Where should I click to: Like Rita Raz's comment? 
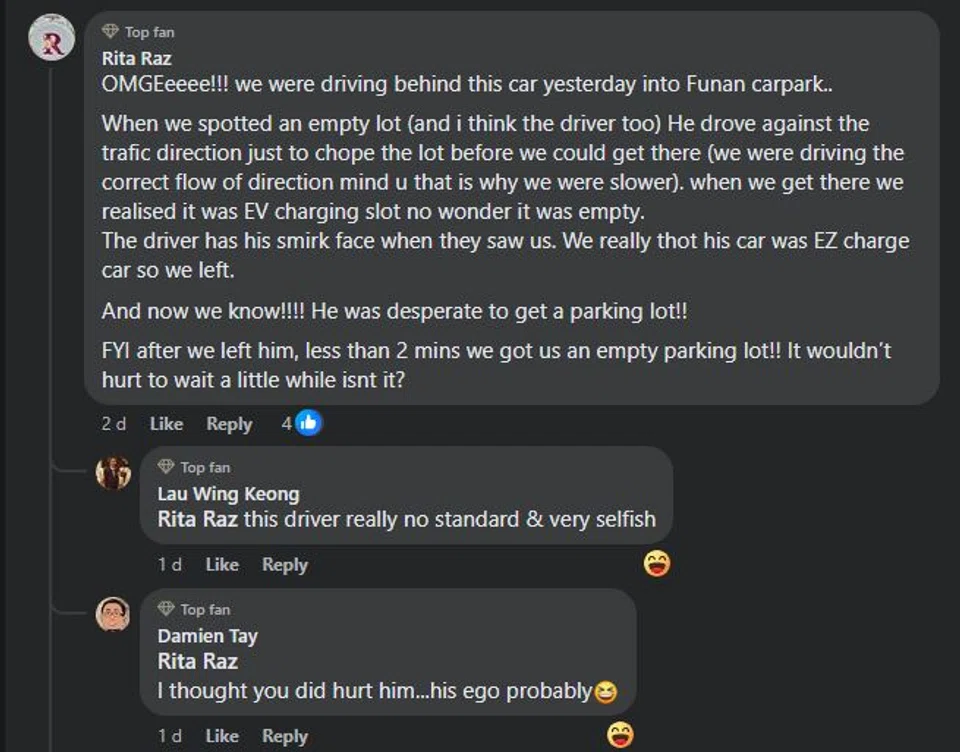(x=166, y=424)
